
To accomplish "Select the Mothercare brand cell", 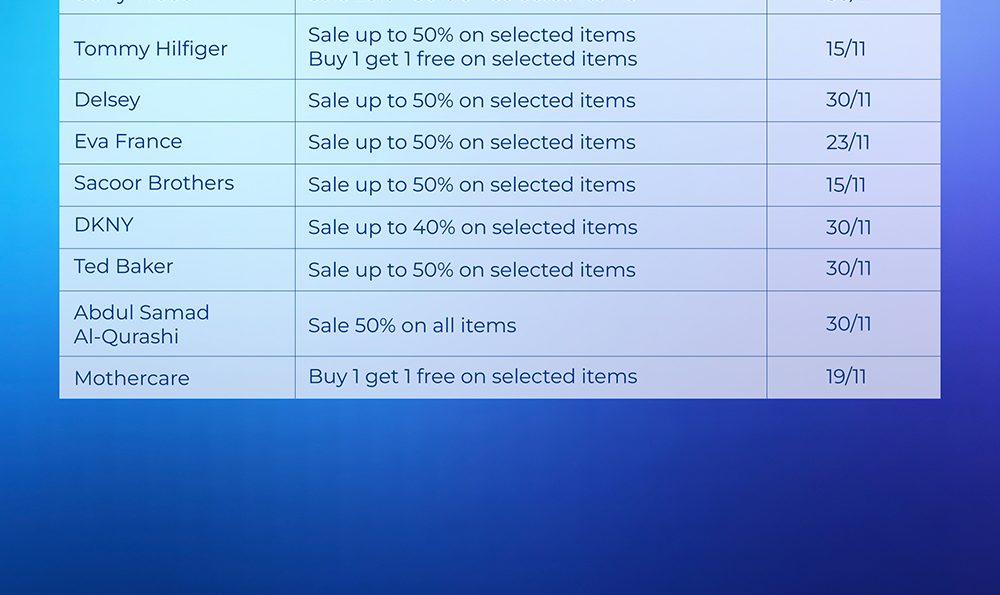I will click(132, 378).
